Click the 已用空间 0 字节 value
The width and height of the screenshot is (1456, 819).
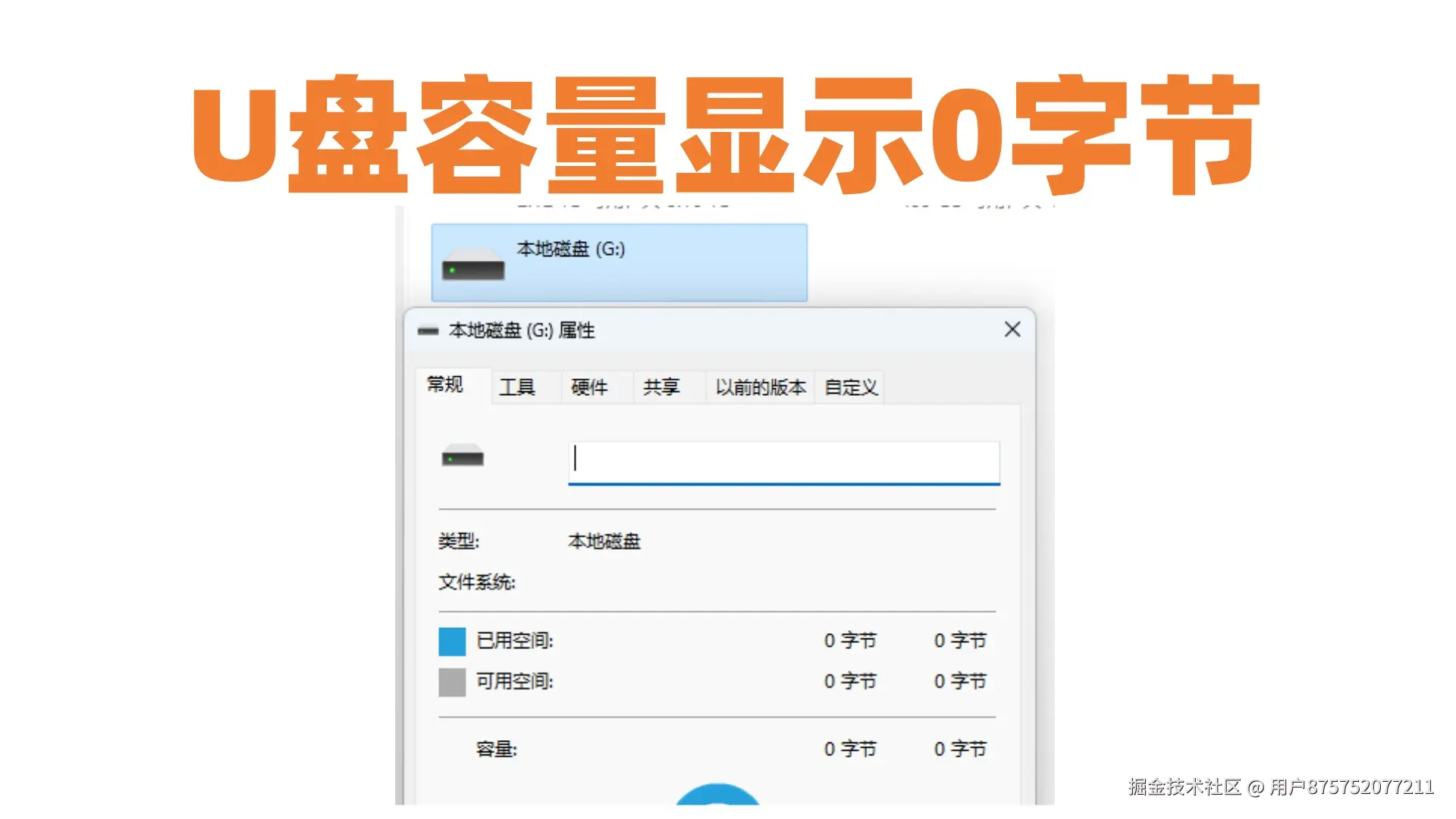click(850, 641)
